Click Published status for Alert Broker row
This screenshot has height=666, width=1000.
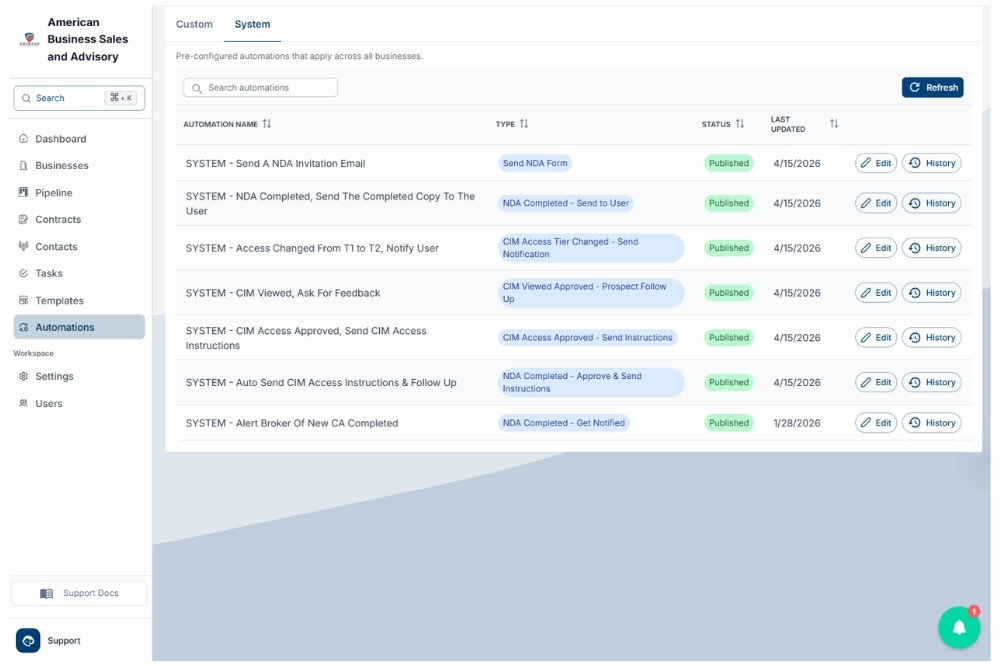tap(729, 423)
